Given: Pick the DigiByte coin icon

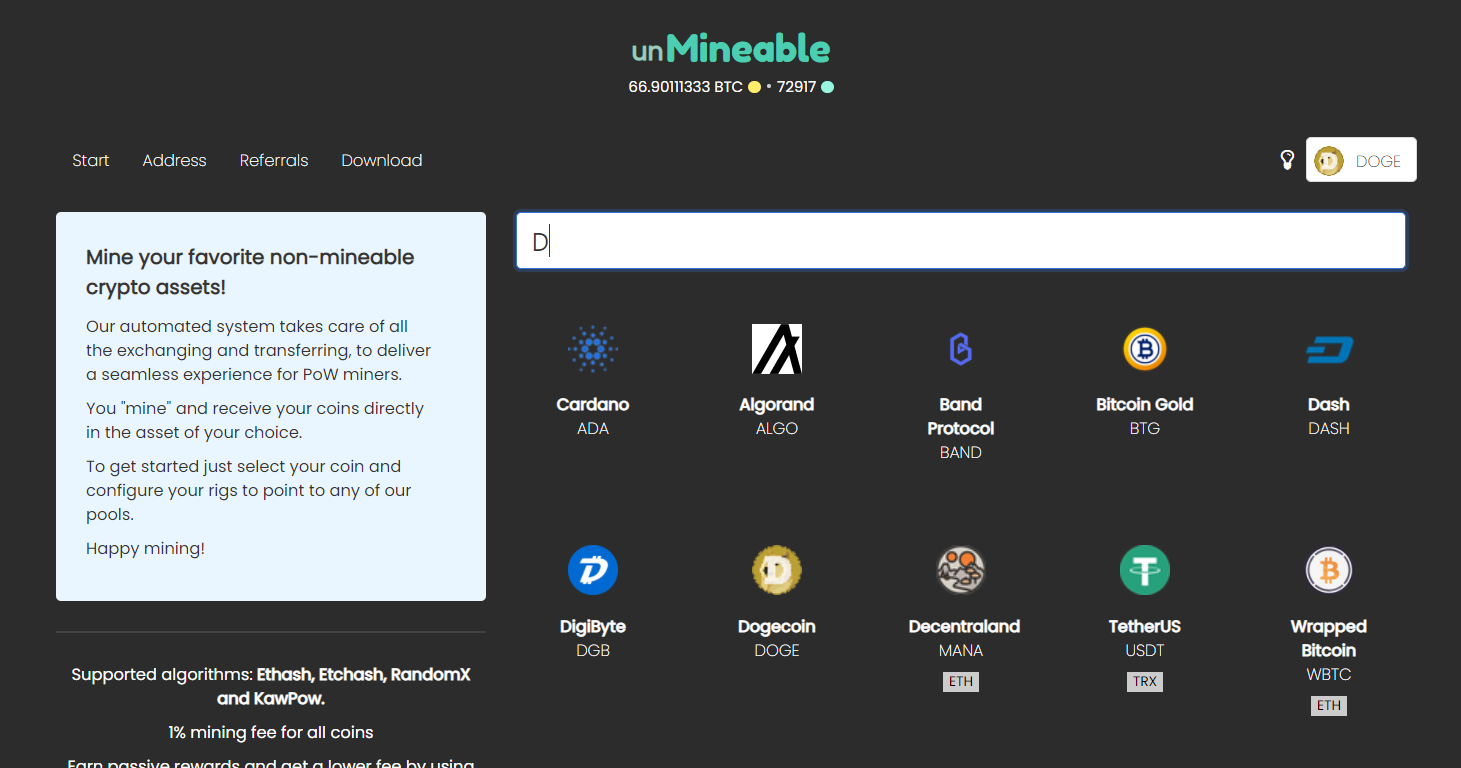Looking at the screenshot, I should pyautogui.click(x=593, y=571).
